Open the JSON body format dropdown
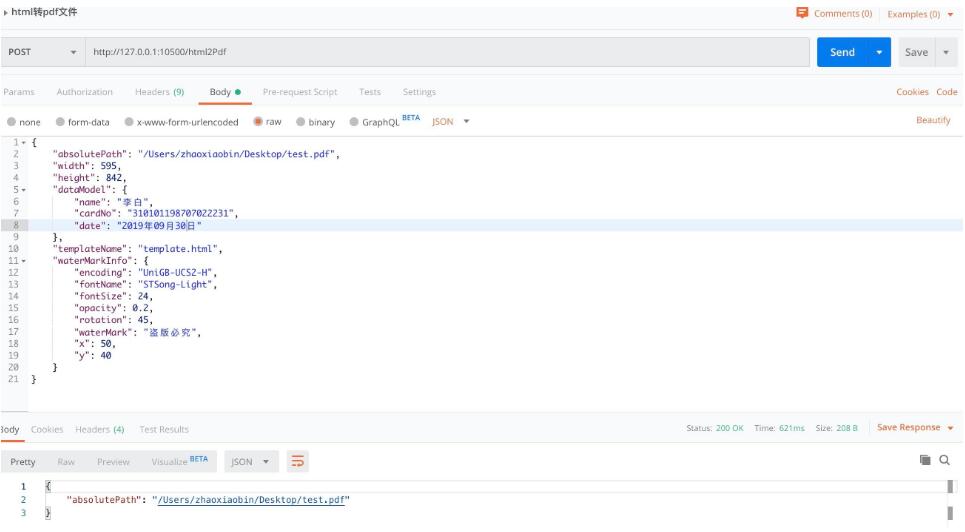 tap(451, 121)
